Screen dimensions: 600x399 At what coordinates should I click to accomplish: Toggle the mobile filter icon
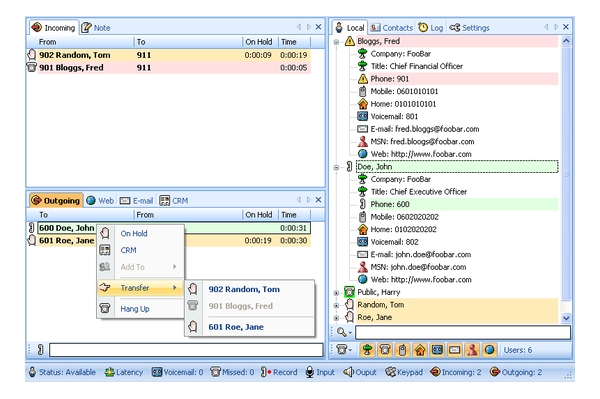(402, 350)
